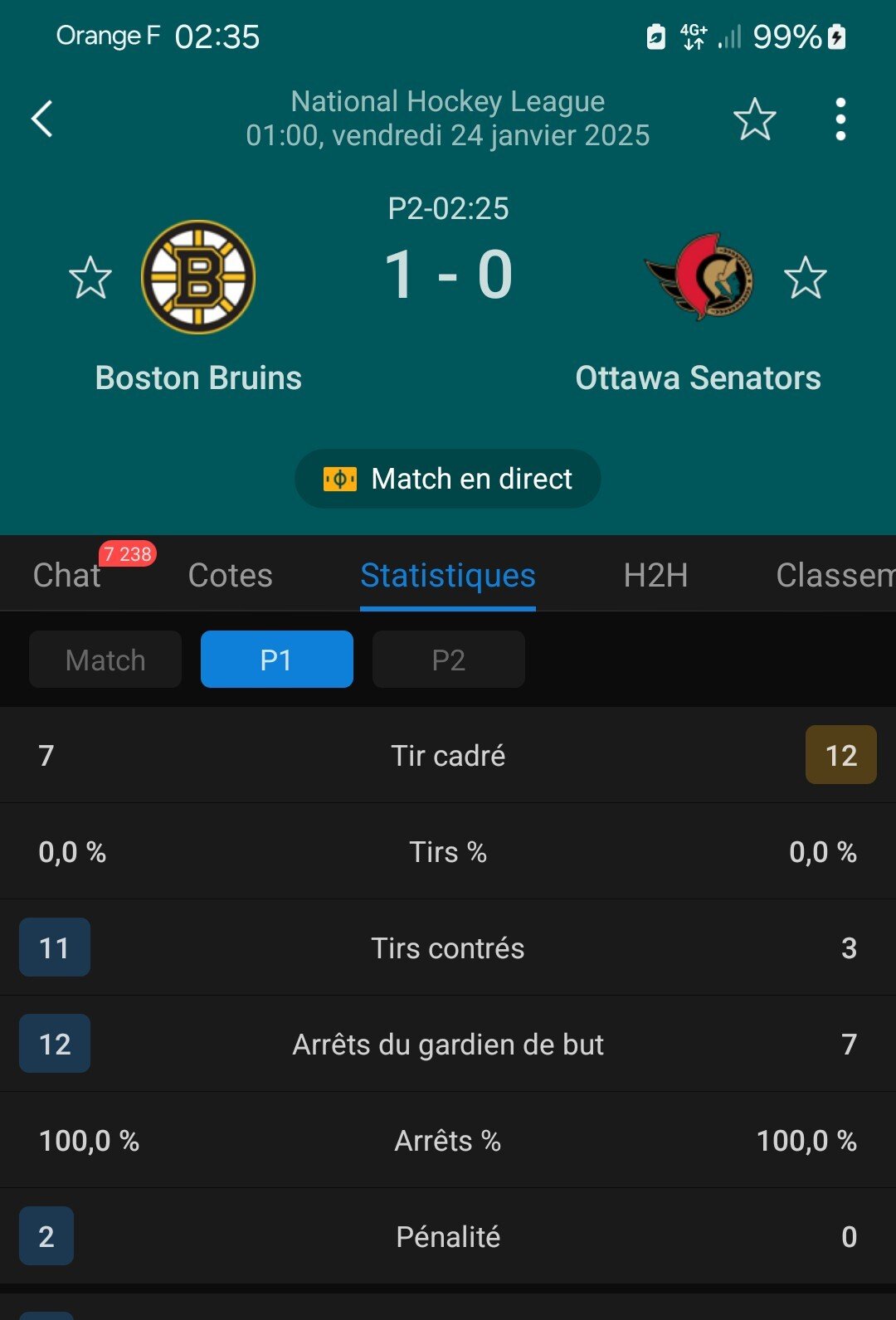
Task: Open the Classement tab
Action: click(835, 575)
